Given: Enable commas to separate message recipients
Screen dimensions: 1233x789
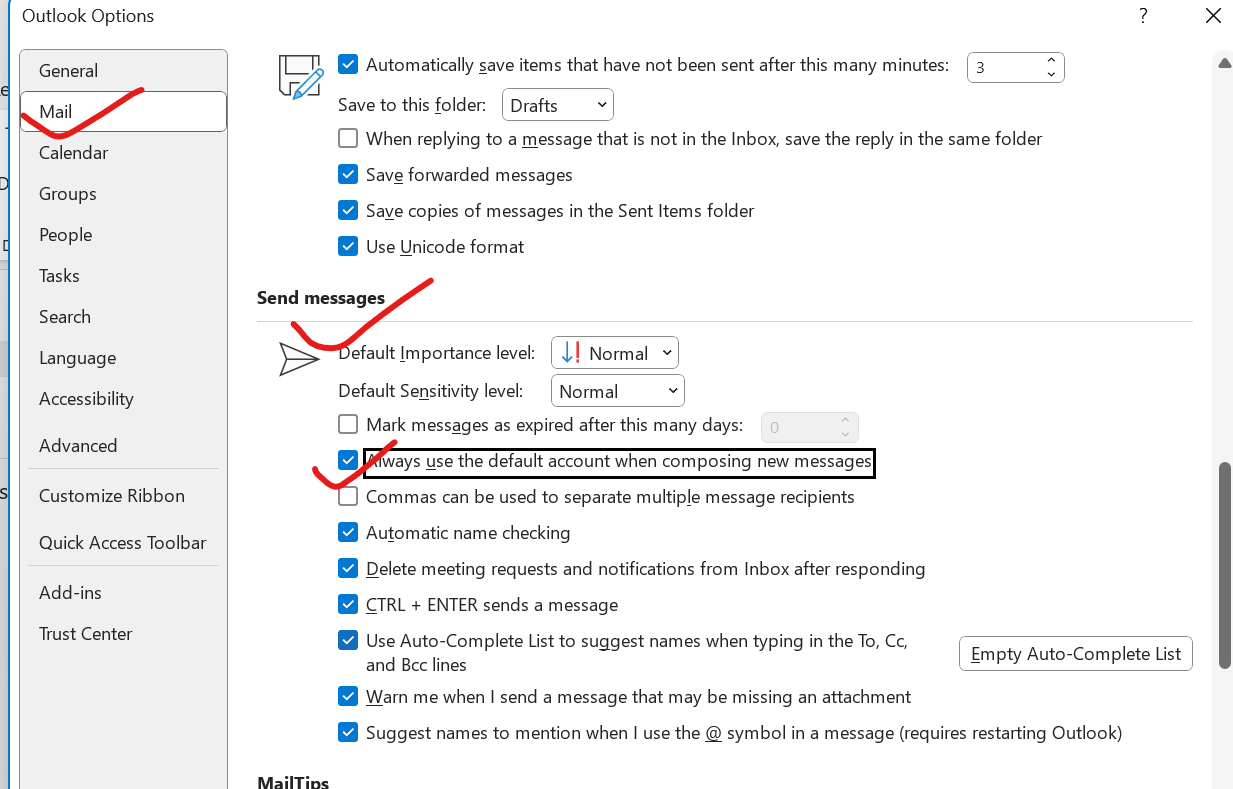Looking at the screenshot, I should 348,497.
